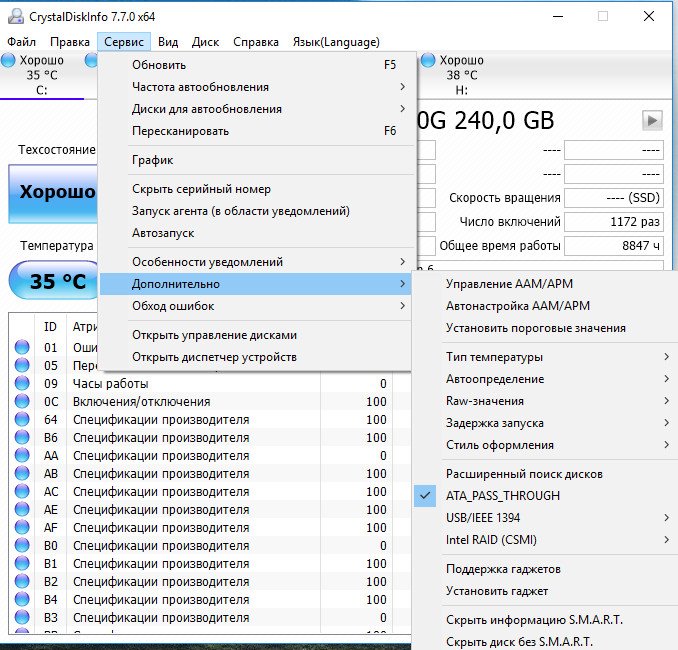The width and height of the screenshot is (678, 650).
Task: Toggle Скрыть диск без S.M.A.R.T. option
Action: click(545, 641)
